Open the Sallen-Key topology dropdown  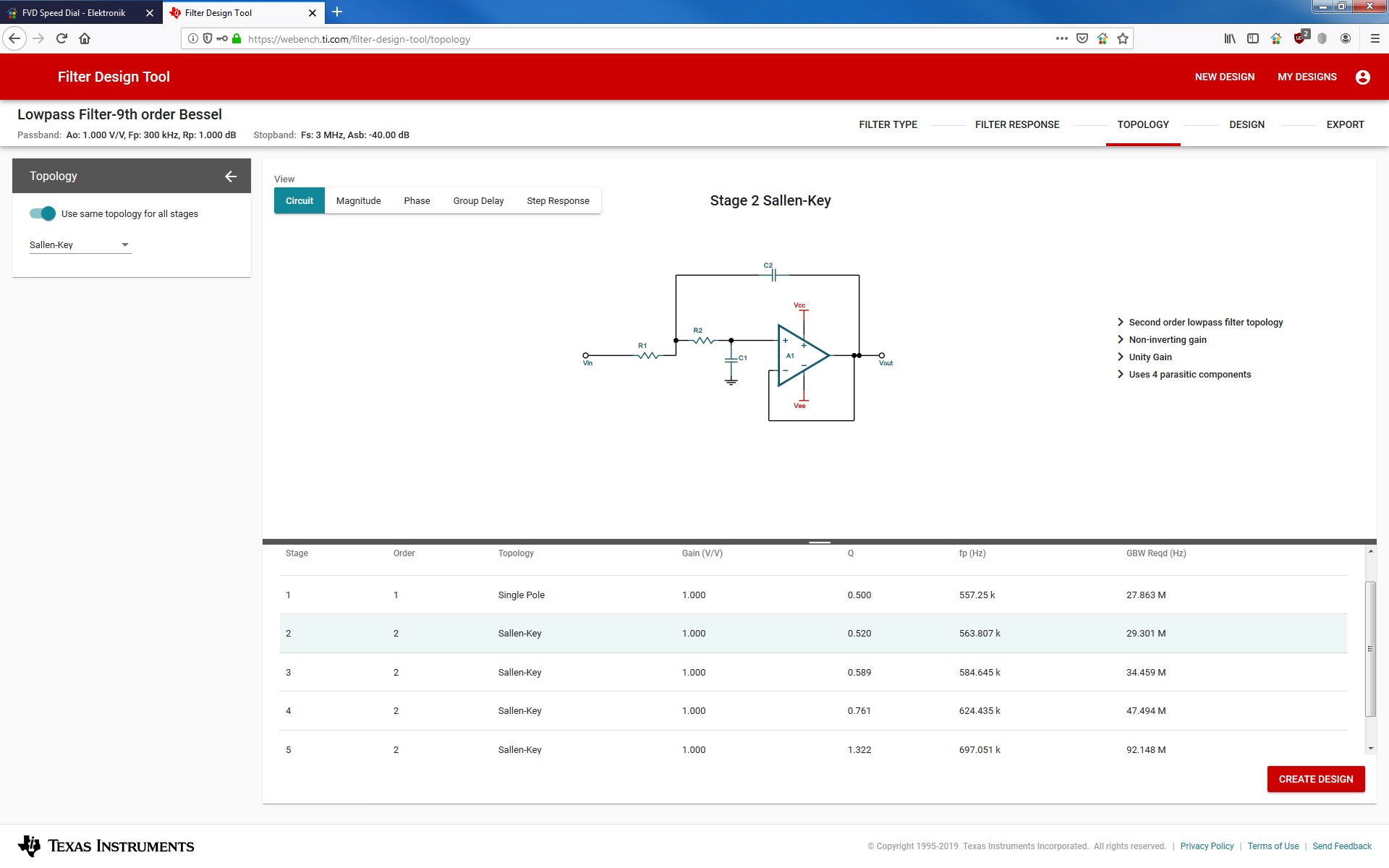tap(80, 245)
